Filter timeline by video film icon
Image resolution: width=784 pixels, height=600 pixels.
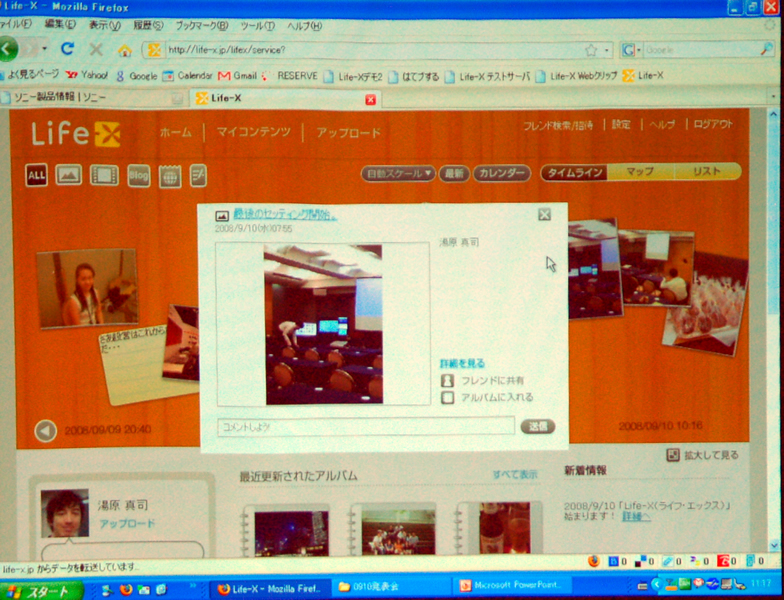click(104, 175)
